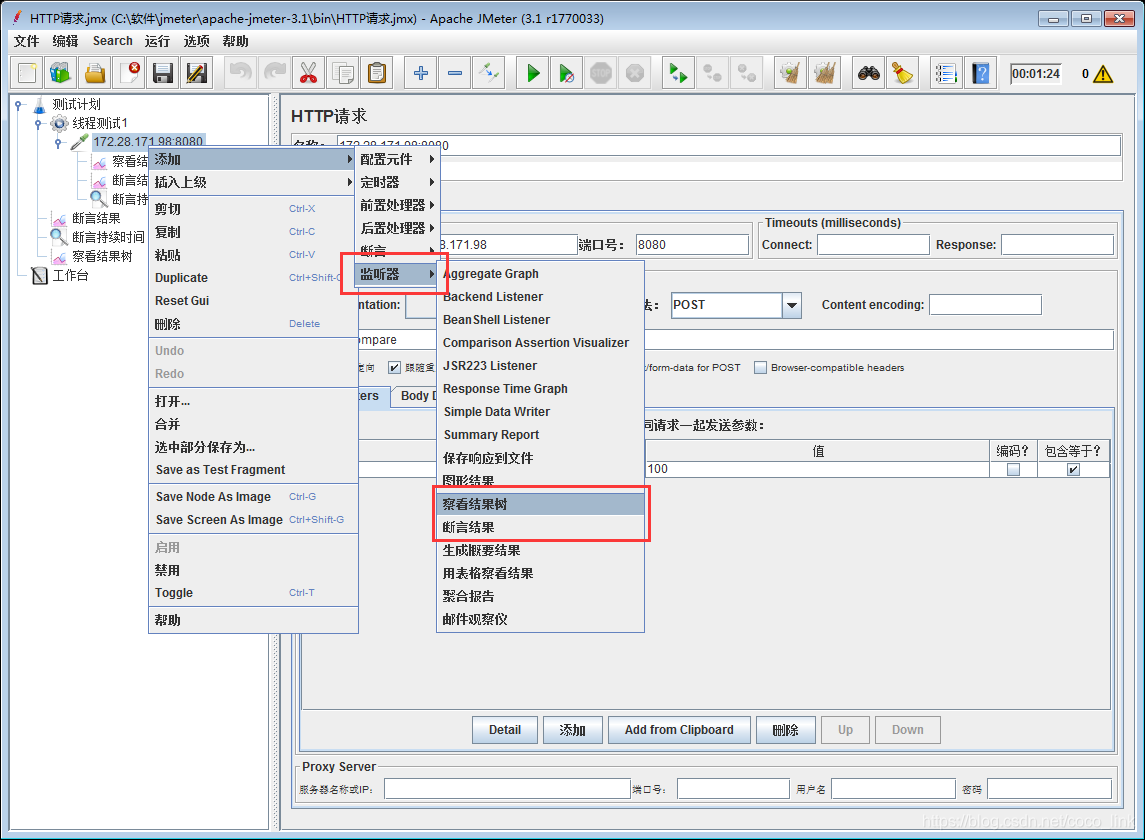Click the value cell containing 100
Image resolution: width=1145 pixels, height=840 pixels.
tap(817, 469)
